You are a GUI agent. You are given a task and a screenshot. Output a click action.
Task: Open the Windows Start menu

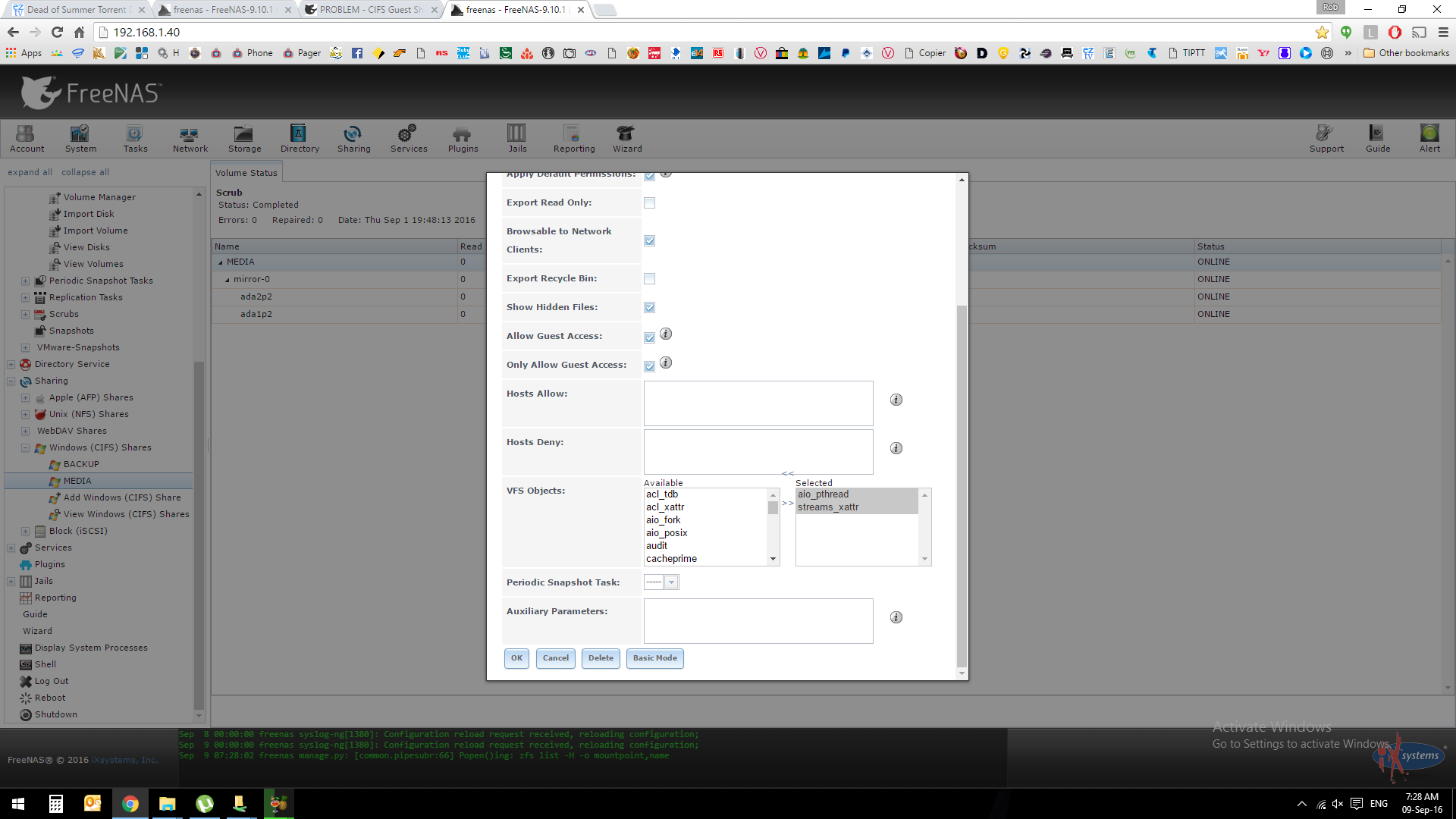(18, 804)
